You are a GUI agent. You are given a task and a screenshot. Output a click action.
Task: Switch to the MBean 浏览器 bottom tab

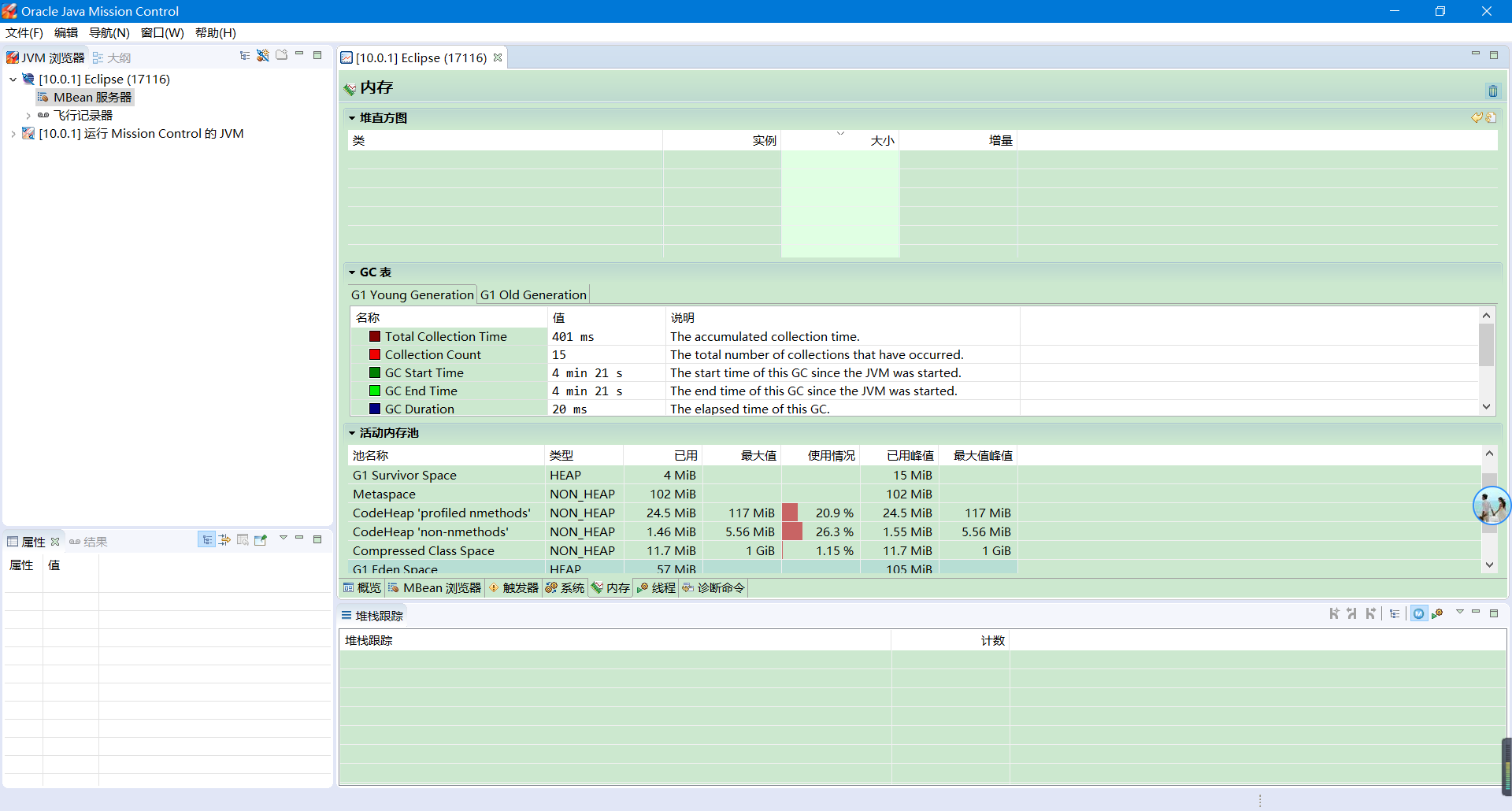pos(435,588)
